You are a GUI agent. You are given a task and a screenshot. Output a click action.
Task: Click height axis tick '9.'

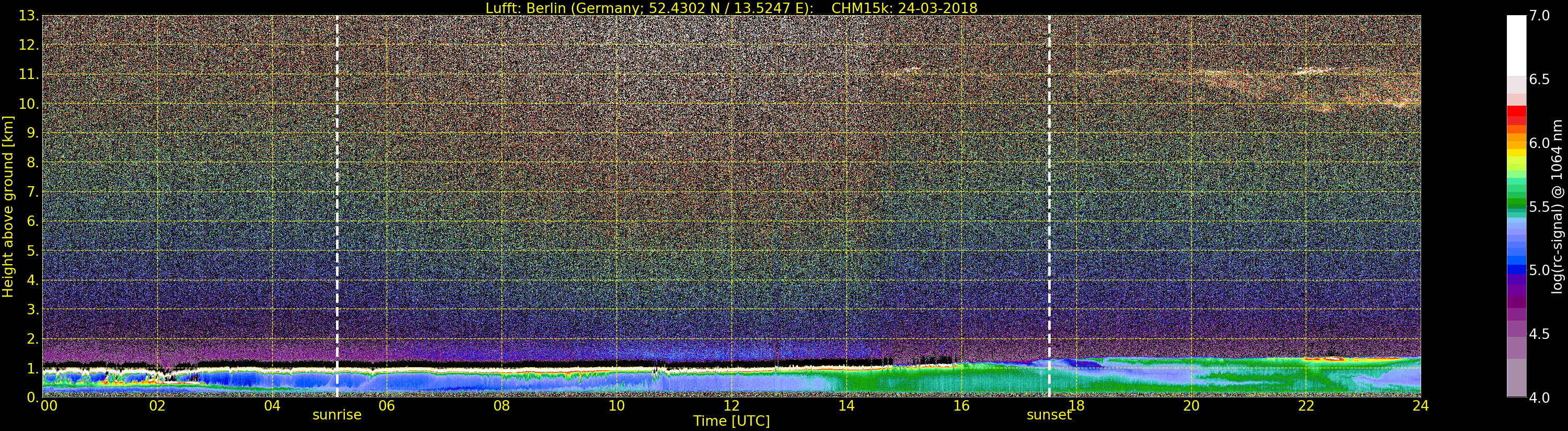pyautogui.click(x=32, y=133)
